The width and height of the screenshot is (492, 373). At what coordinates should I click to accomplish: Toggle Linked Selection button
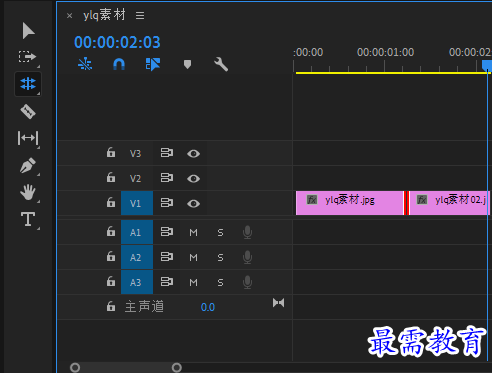153,64
